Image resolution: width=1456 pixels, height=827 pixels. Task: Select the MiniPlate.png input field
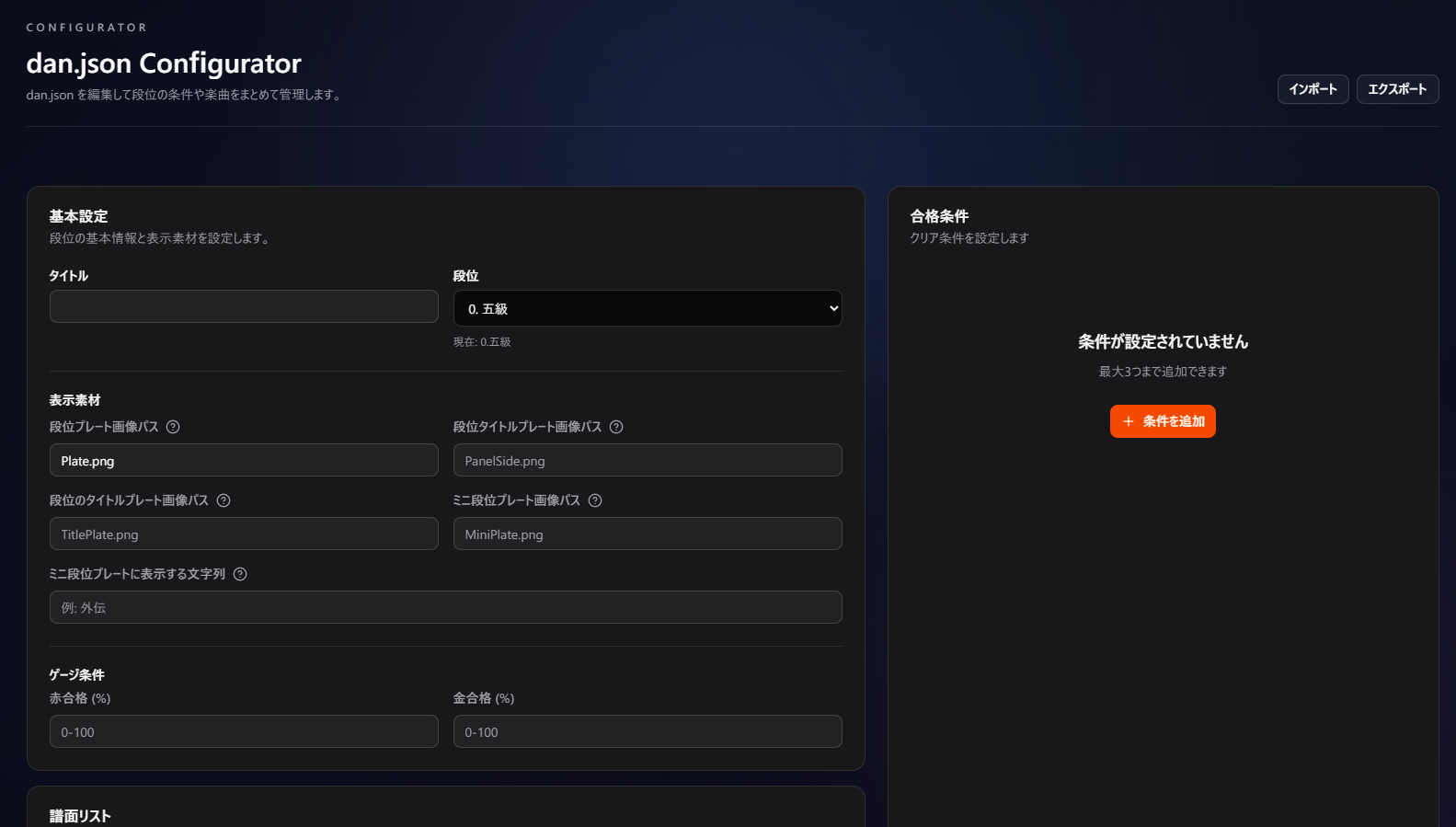pos(648,534)
